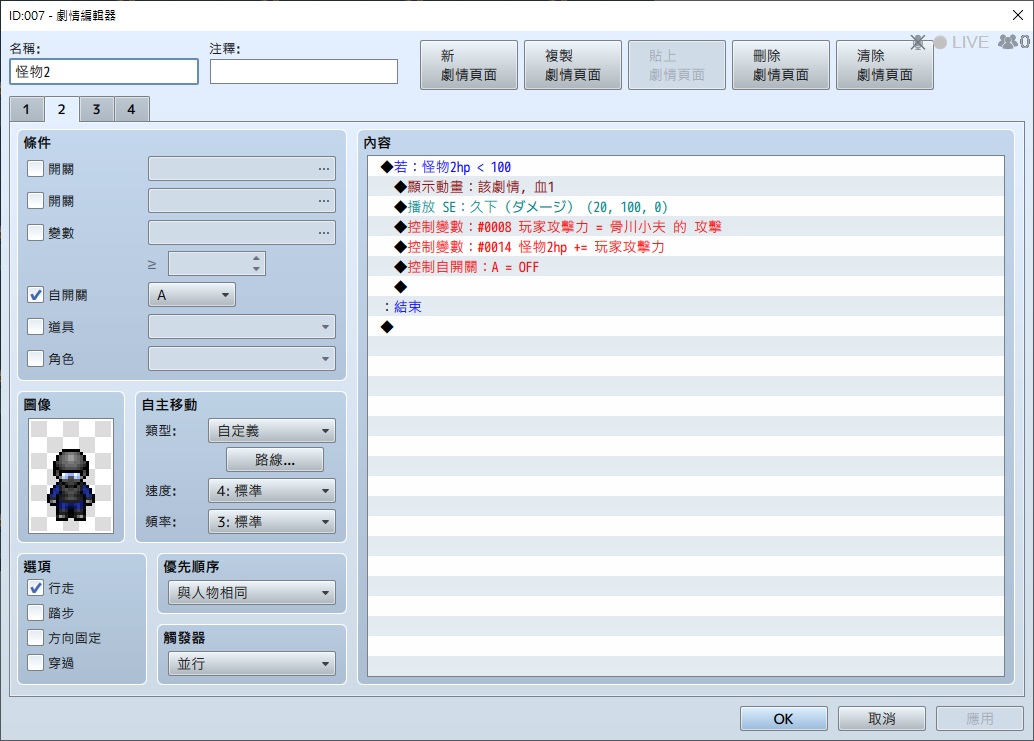Viewport: 1034px width, 741px height.
Task: Click the 新劇情頁面 button
Action: 469,65
